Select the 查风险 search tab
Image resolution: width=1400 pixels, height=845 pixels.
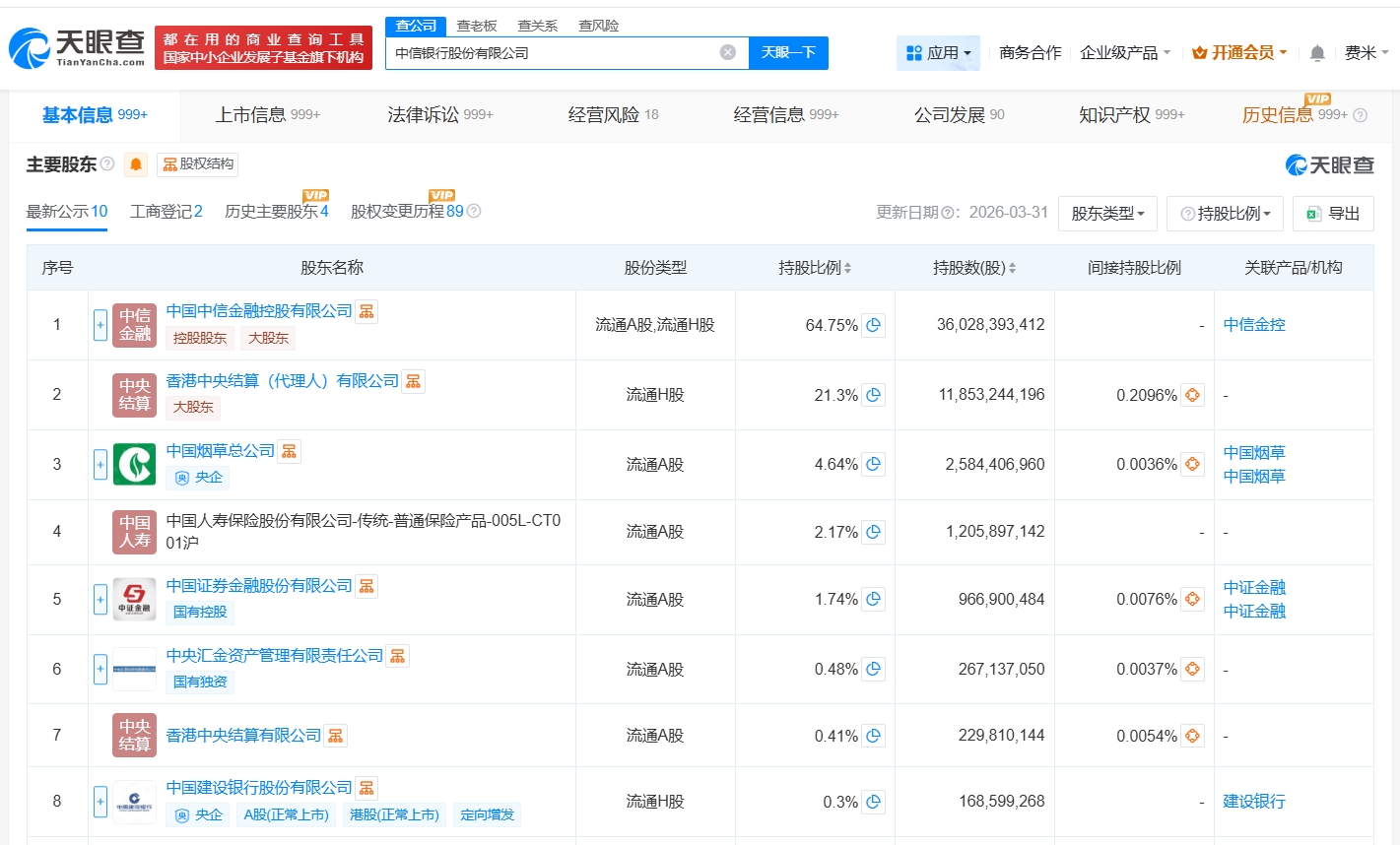click(x=599, y=26)
